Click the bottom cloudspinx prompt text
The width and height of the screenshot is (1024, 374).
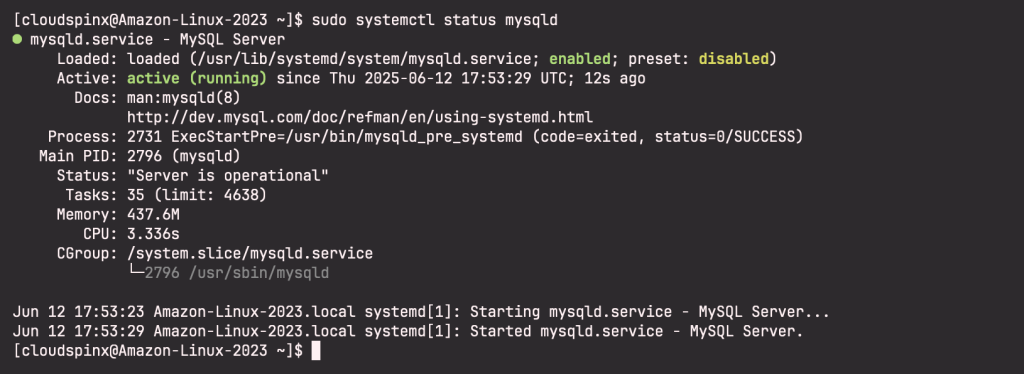click(x=157, y=351)
